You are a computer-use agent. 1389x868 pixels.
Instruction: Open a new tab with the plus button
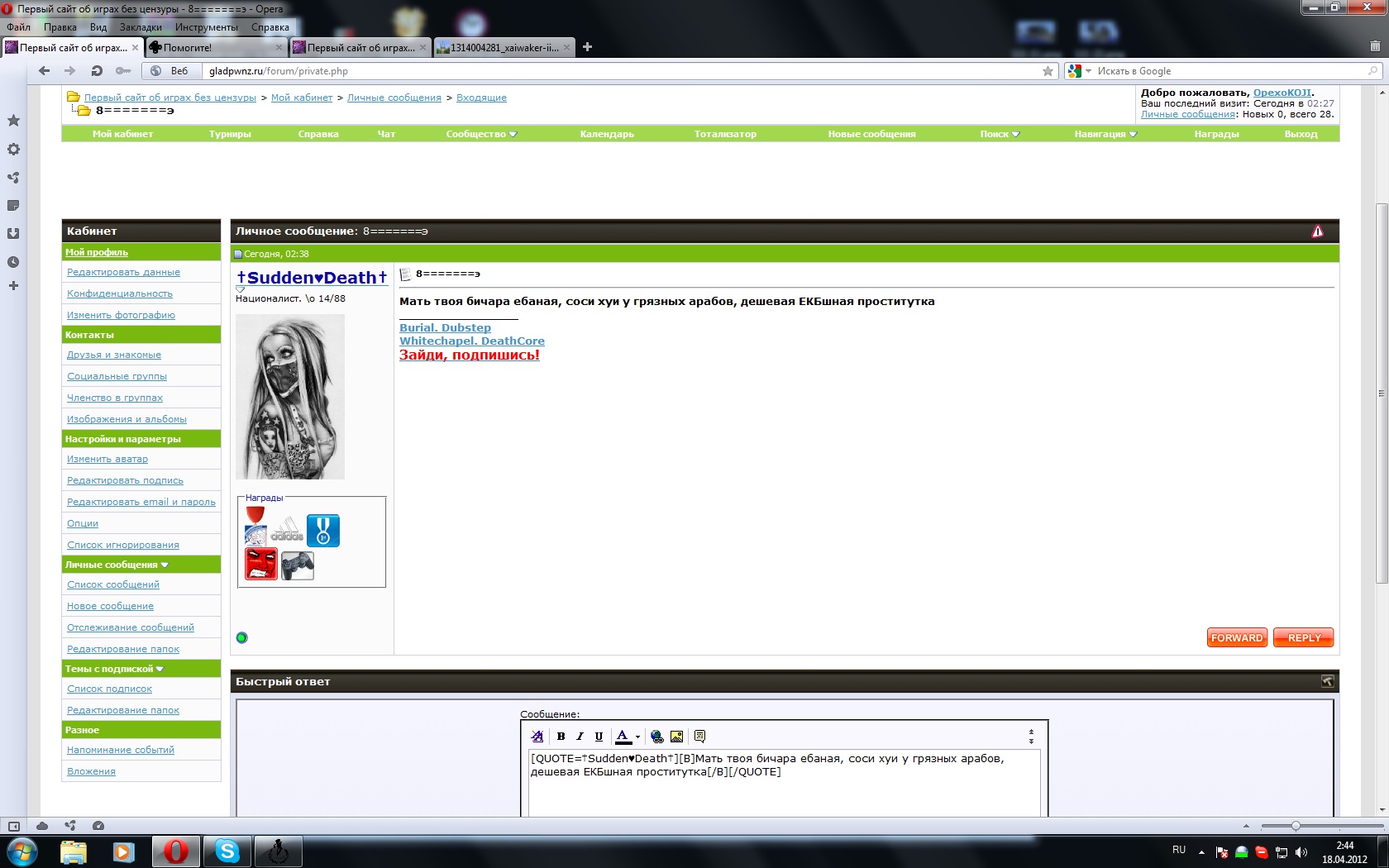(587, 47)
